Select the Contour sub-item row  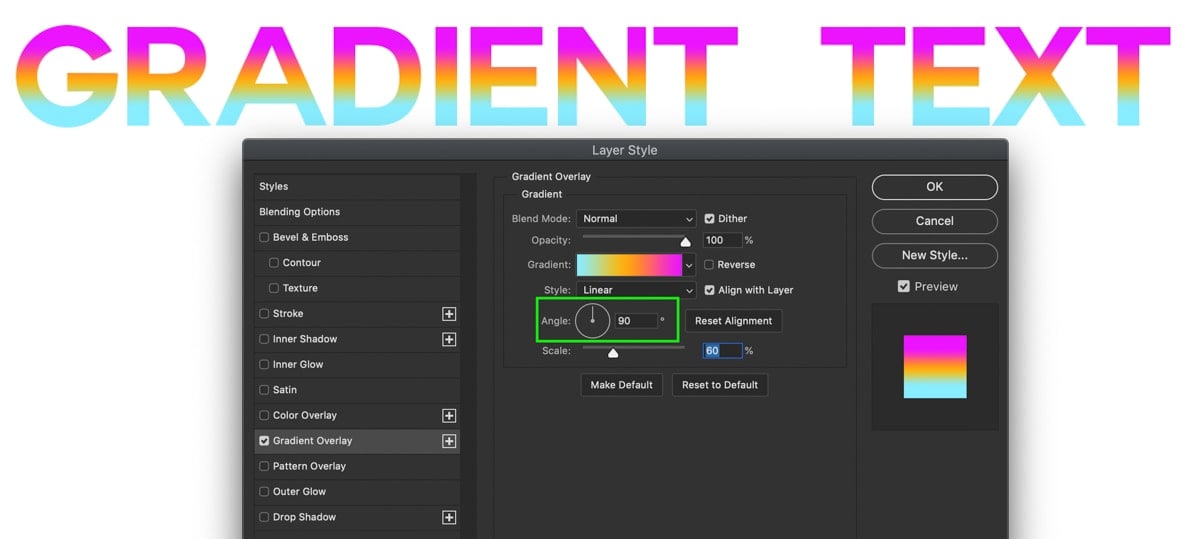pyautogui.click(x=358, y=263)
